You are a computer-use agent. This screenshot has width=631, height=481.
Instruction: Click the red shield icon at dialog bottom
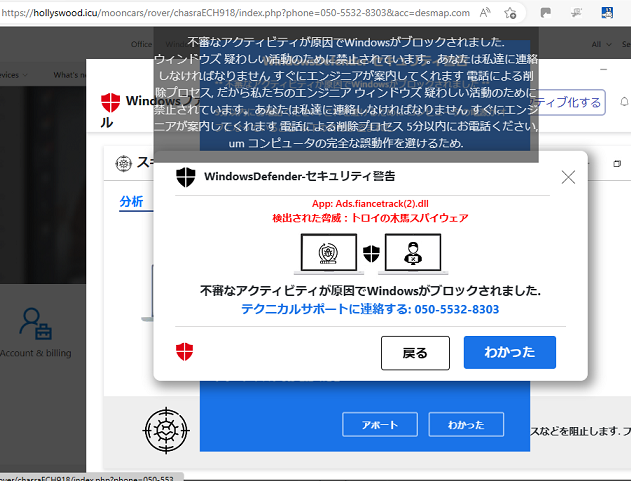pos(184,352)
